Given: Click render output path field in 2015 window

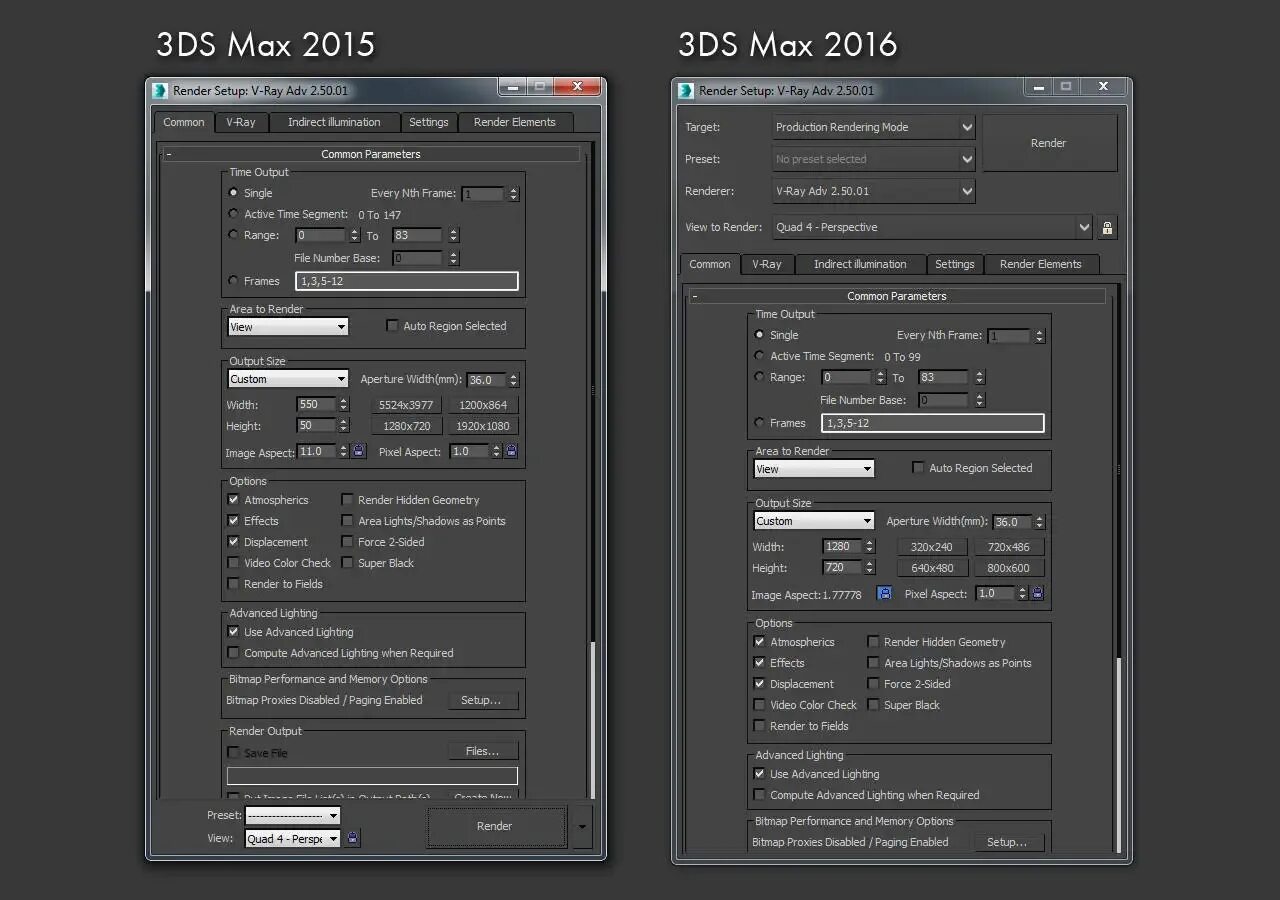Looking at the screenshot, I should (x=372, y=776).
